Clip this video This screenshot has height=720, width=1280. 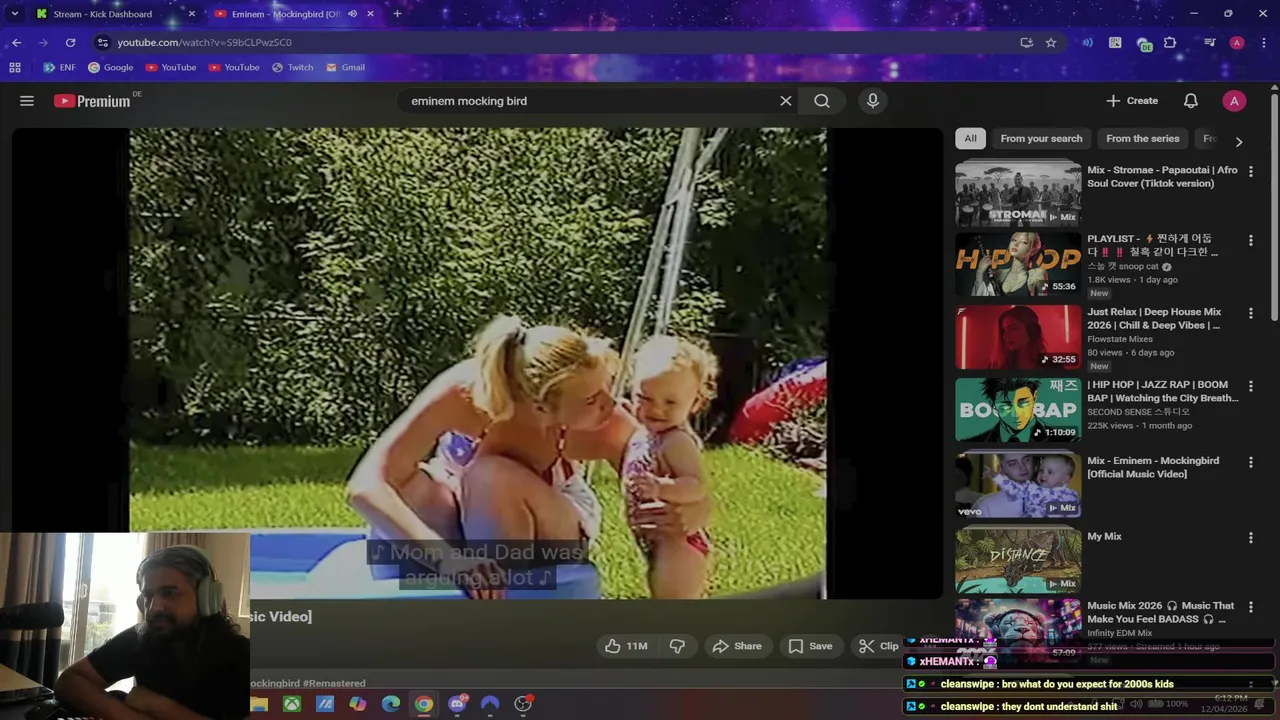879,646
